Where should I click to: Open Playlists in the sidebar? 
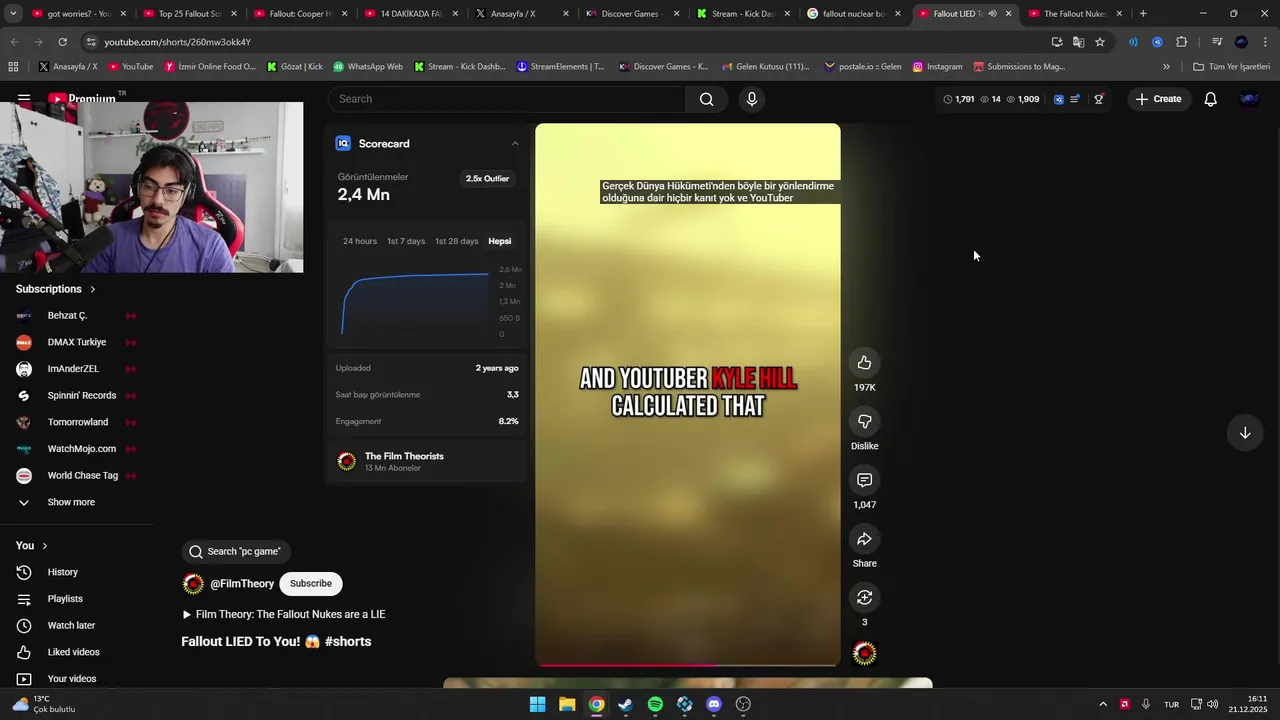click(65, 599)
